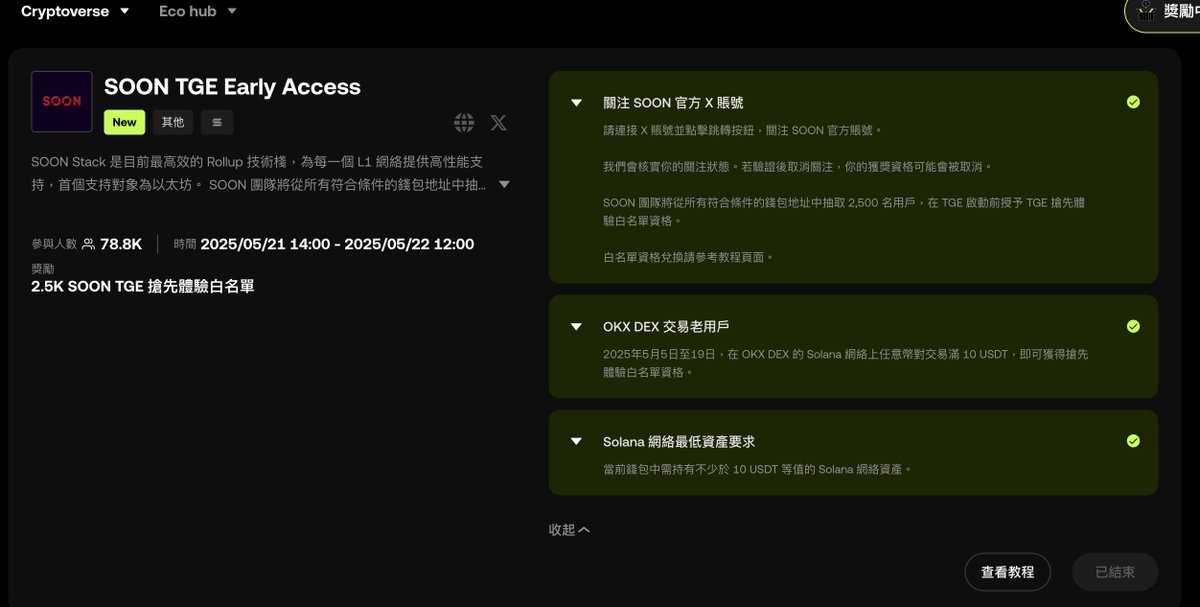The height and width of the screenshot is (607, 1200).
Task: Click the SOON project logo thumbnail
Action: click(62, 102)
